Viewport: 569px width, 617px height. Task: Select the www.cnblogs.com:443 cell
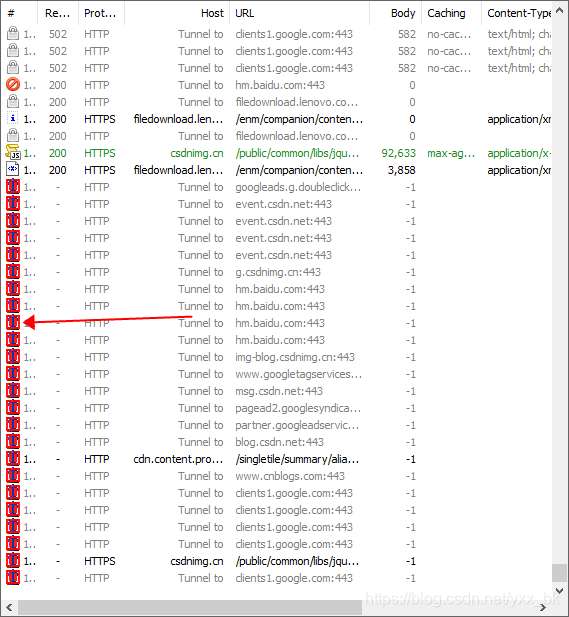(290, 476)
